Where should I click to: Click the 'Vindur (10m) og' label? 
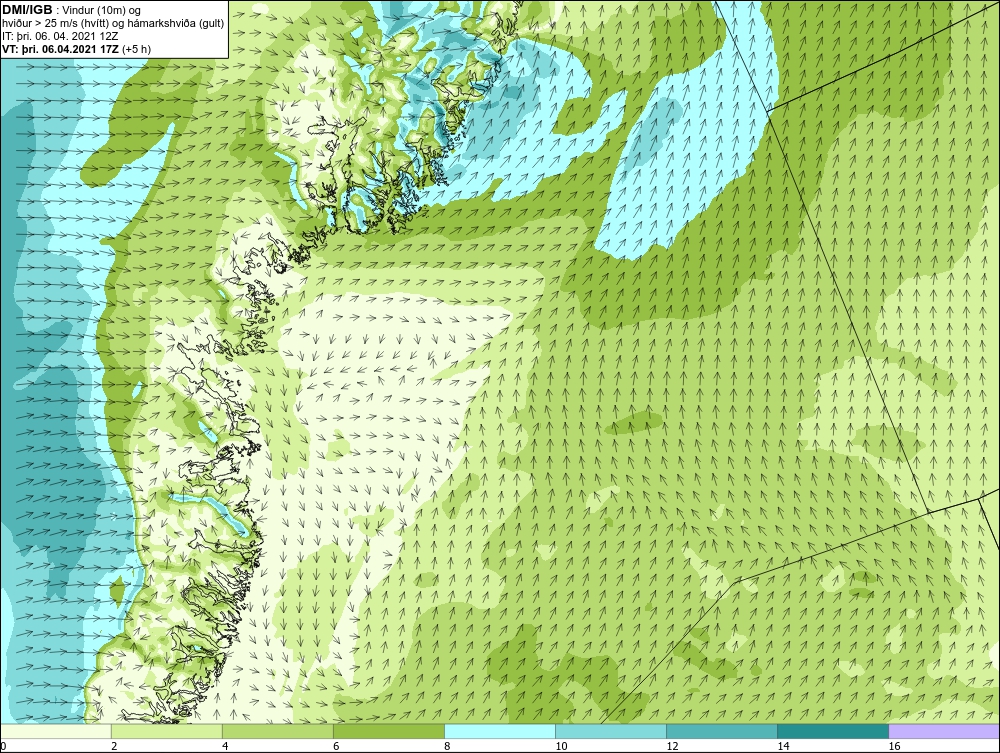pos(101,10)
